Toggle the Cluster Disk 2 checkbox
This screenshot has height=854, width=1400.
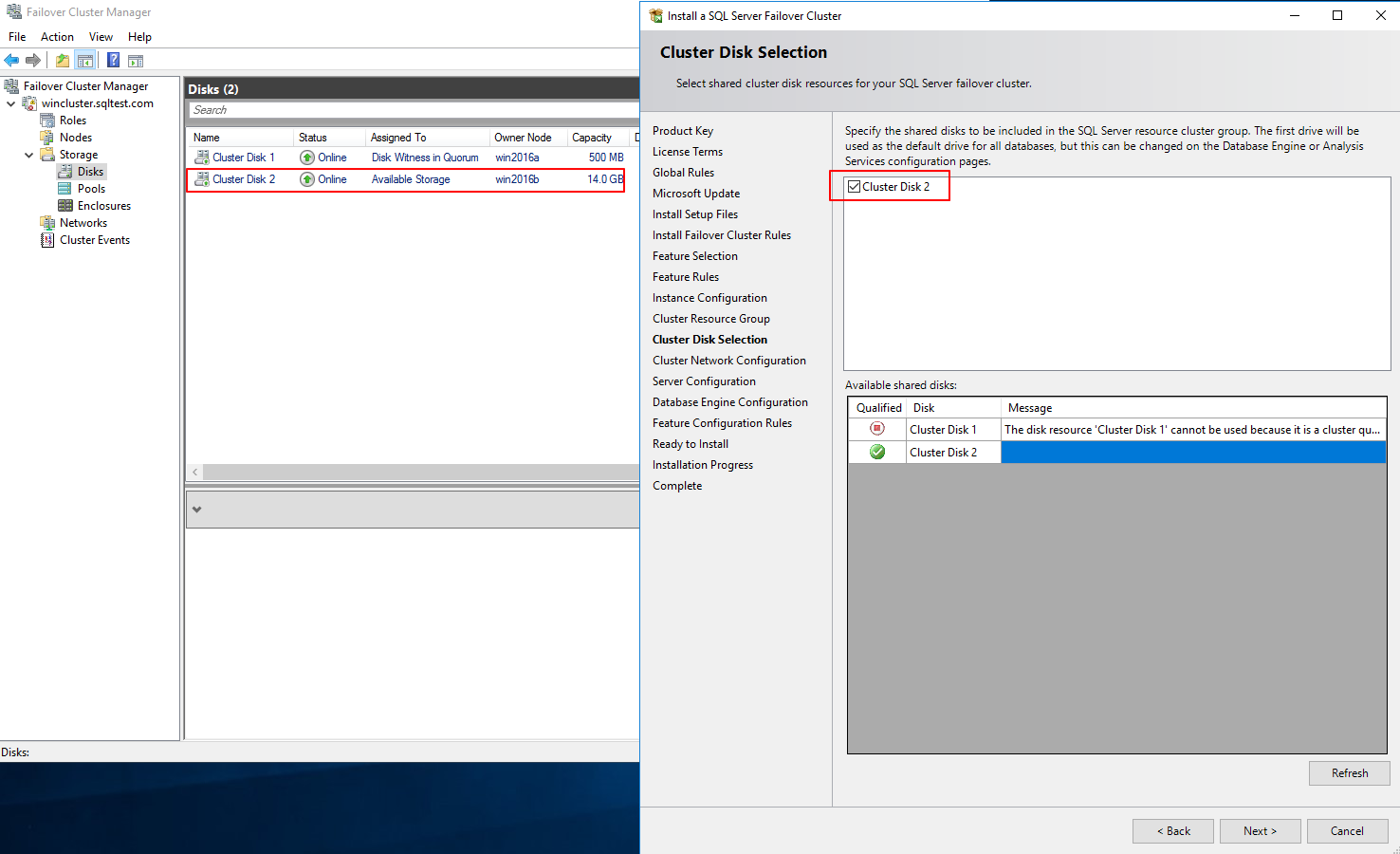[855, 187]
